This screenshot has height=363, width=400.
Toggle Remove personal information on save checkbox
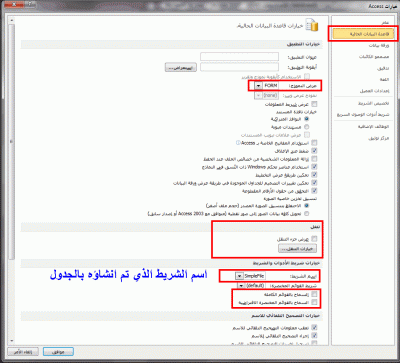pos(314,159)
